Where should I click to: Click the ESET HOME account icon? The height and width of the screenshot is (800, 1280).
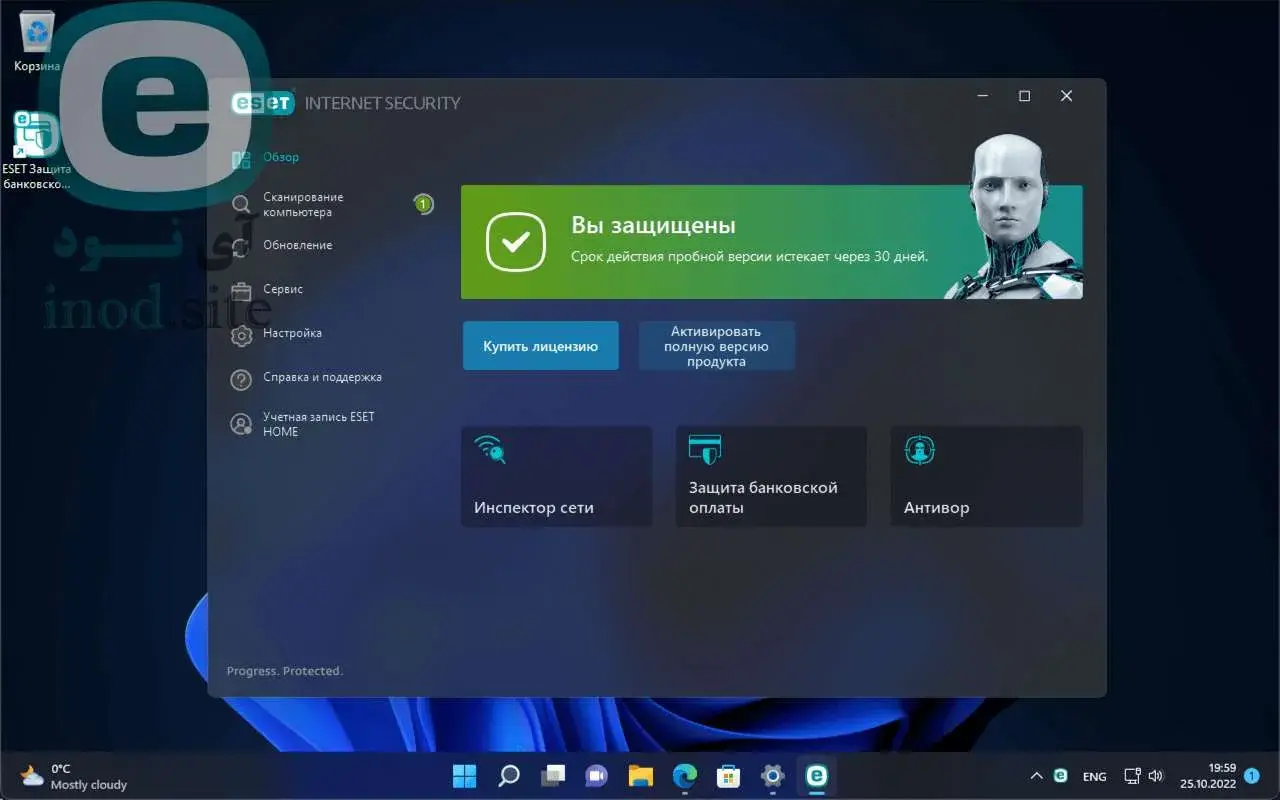[x=241, y=424]
